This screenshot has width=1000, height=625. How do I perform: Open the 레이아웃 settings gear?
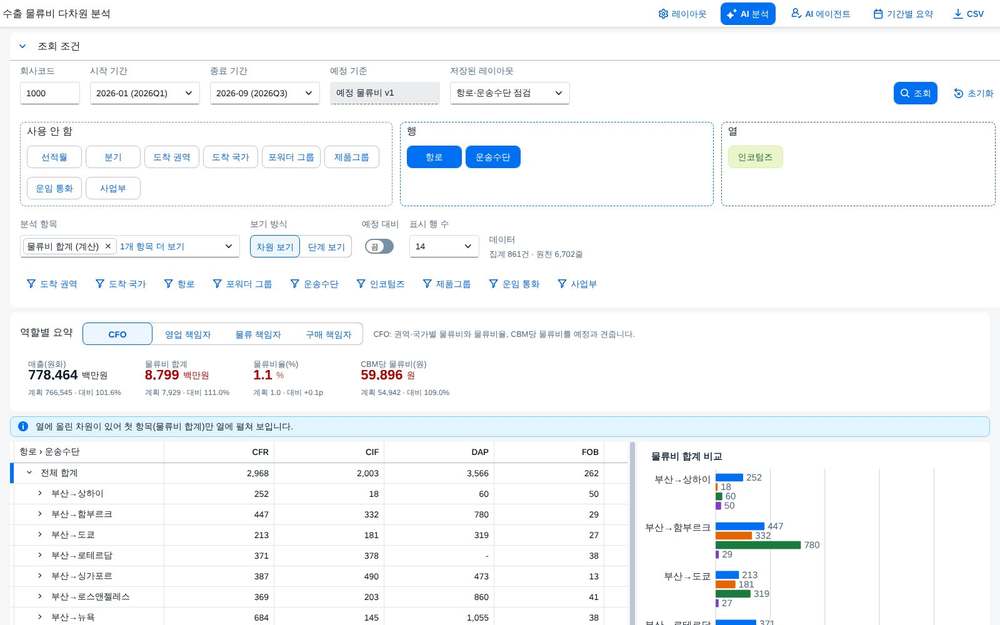(682, 14)
